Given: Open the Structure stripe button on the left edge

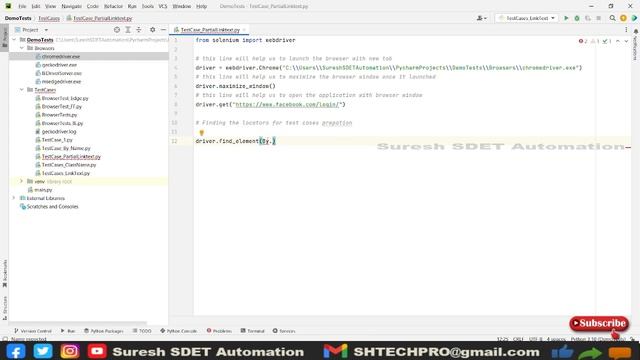Looking at the screenshot, I should [x=4, y=308].
